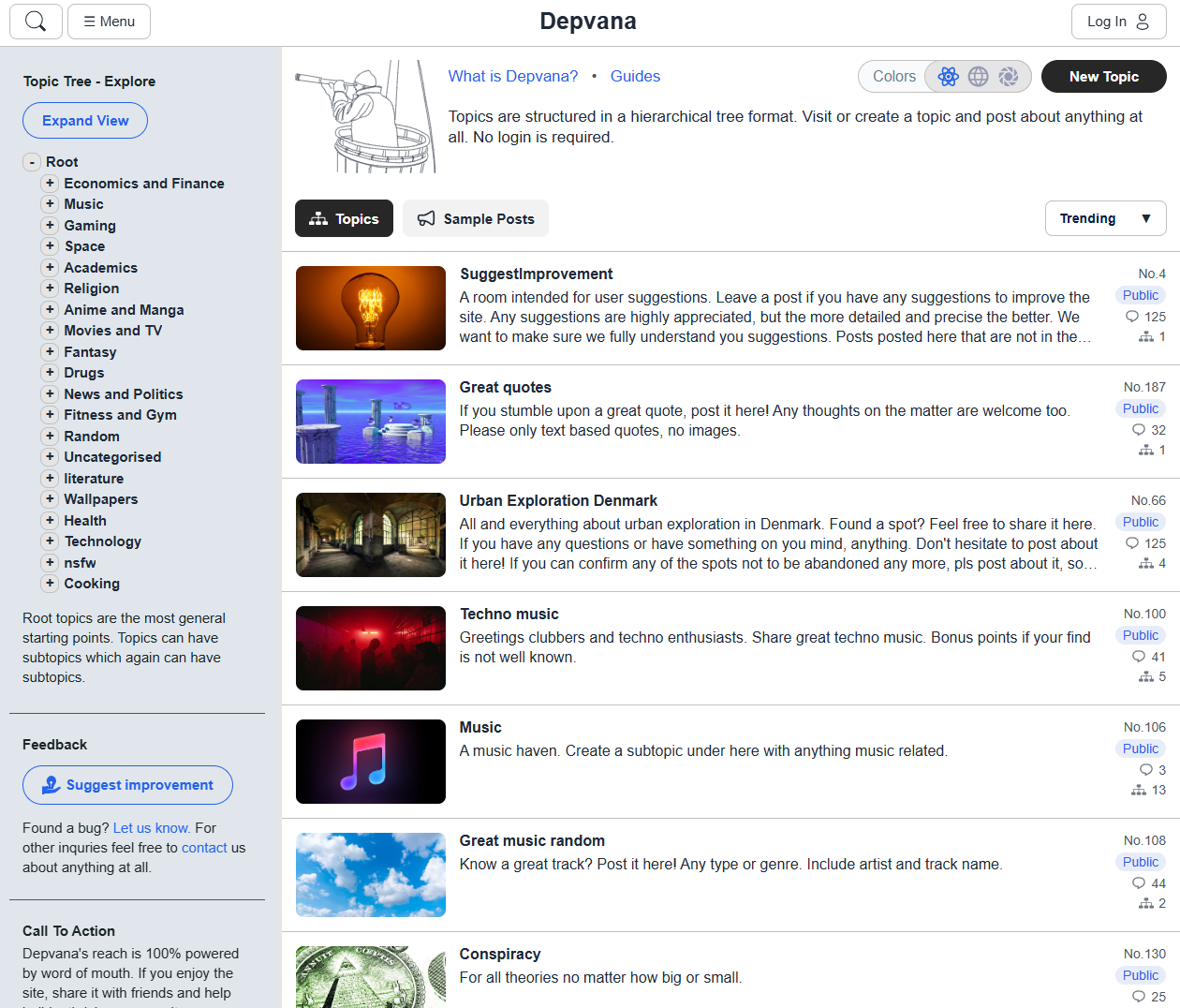The width and height of the screenshot is (1180, 1008).
Task: Toggle the Colors switch
Action: coord(893,76)
